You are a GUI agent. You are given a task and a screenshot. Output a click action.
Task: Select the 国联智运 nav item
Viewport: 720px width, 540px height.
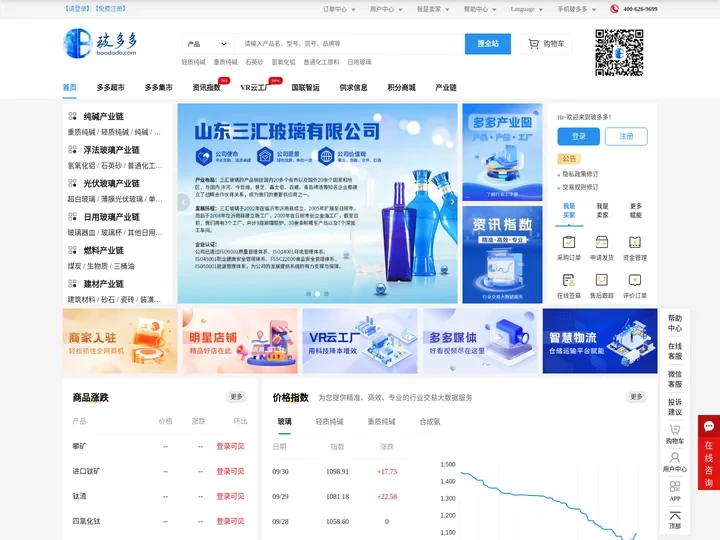[305, 87]
